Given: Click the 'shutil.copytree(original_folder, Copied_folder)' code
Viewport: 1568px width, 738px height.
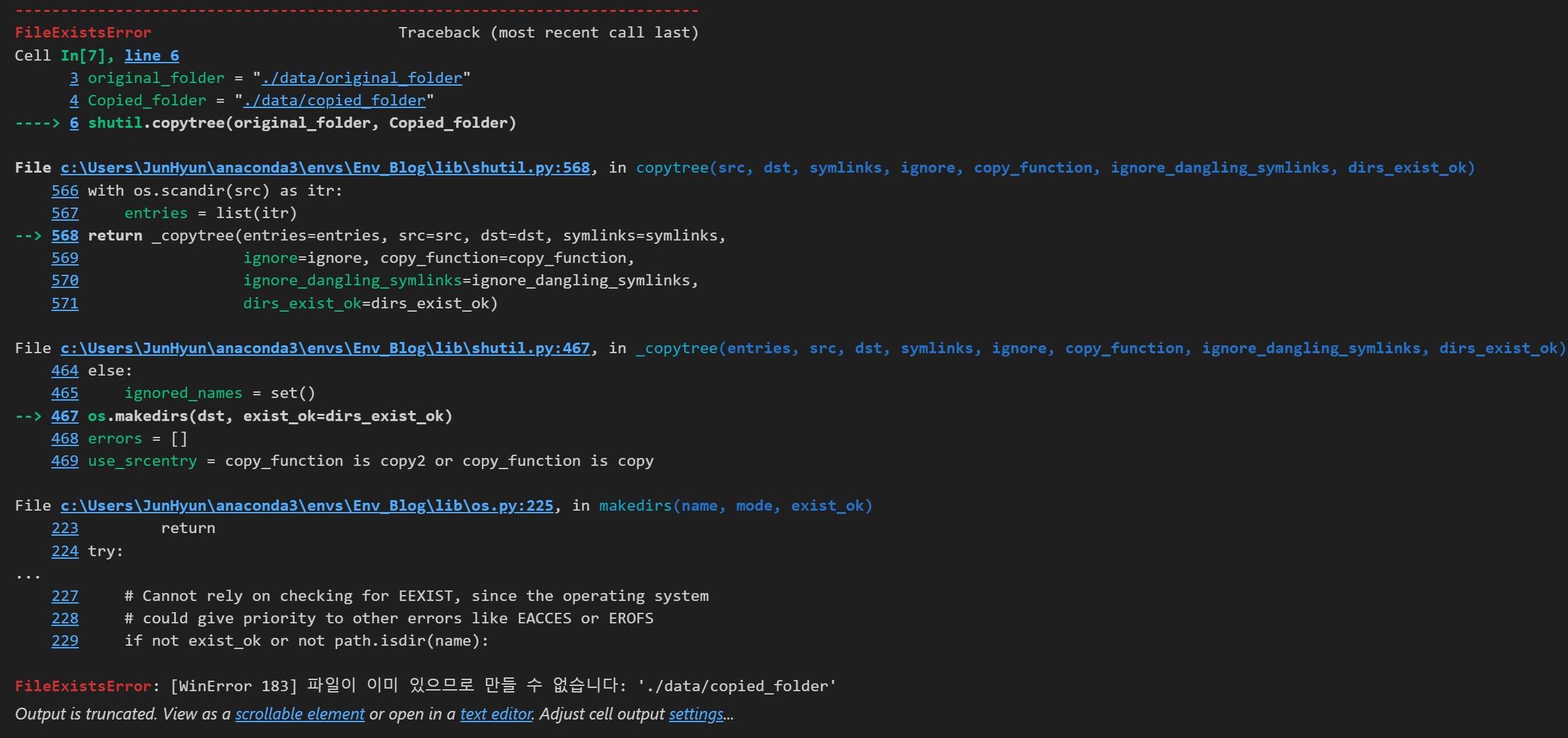Looking at the screenshot, I should [x=302, y=123].
